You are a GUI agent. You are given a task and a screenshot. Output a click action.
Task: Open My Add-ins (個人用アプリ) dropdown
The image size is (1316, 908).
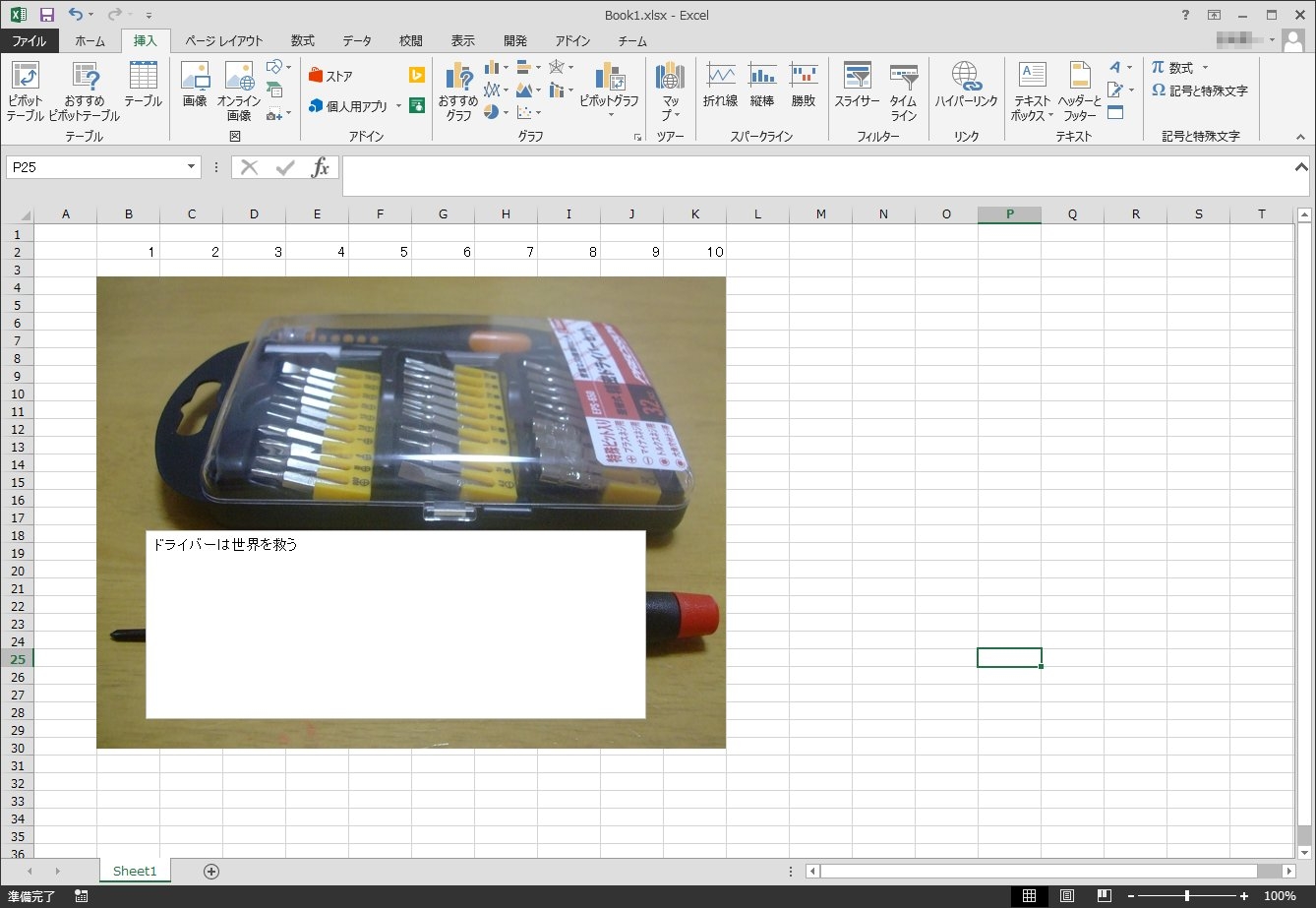point(398,105)
